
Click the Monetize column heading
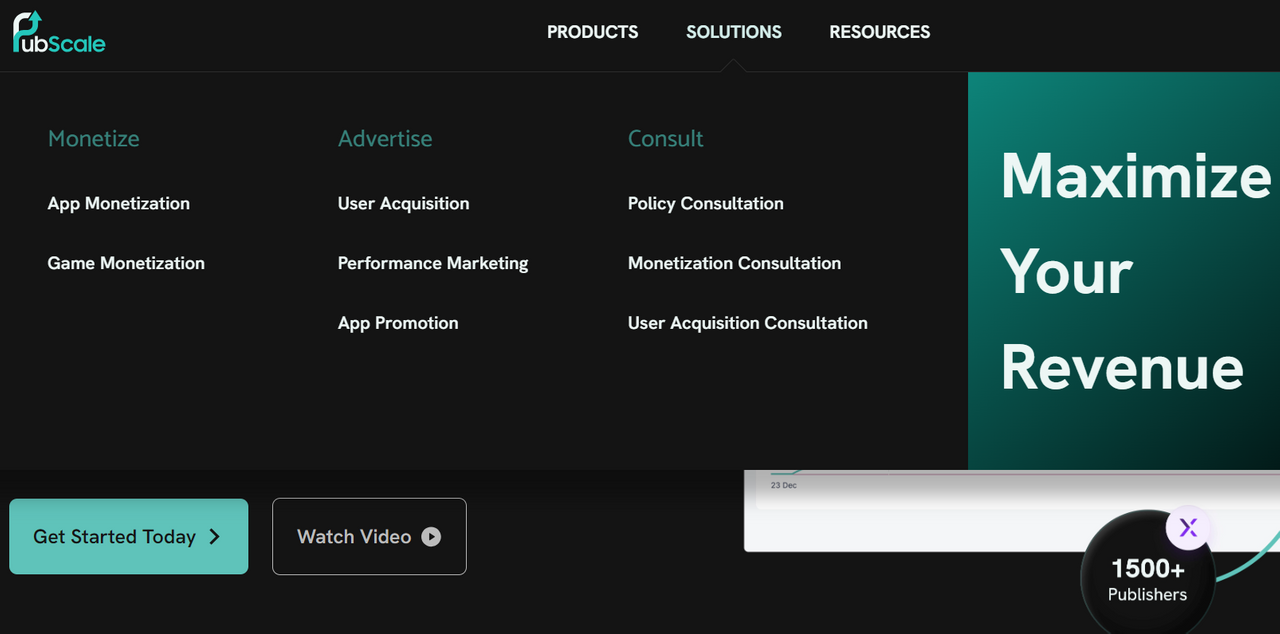(x=94, y=139)
